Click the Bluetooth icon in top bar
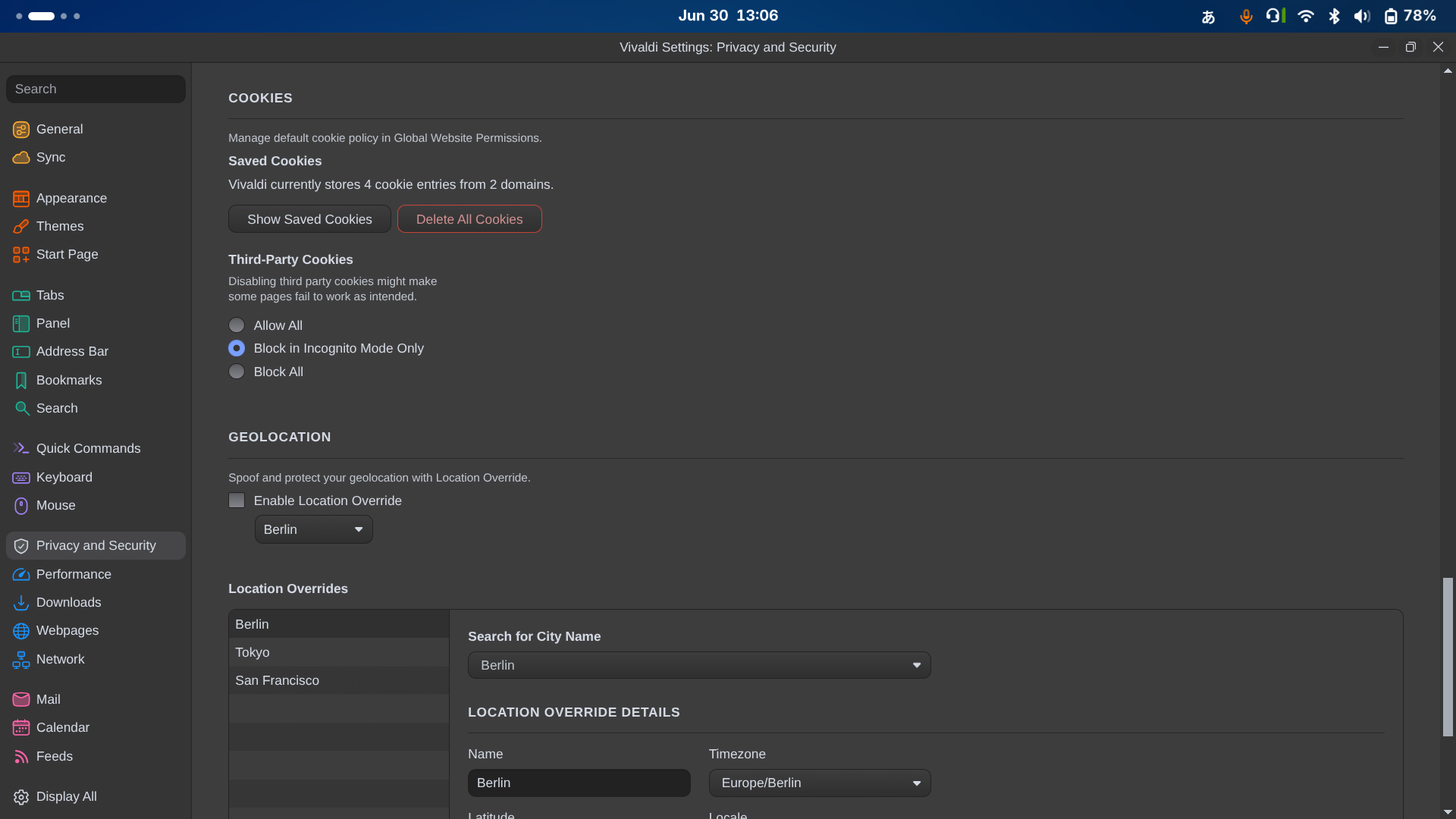The image size is (1456, 819). pos(1335,16)
